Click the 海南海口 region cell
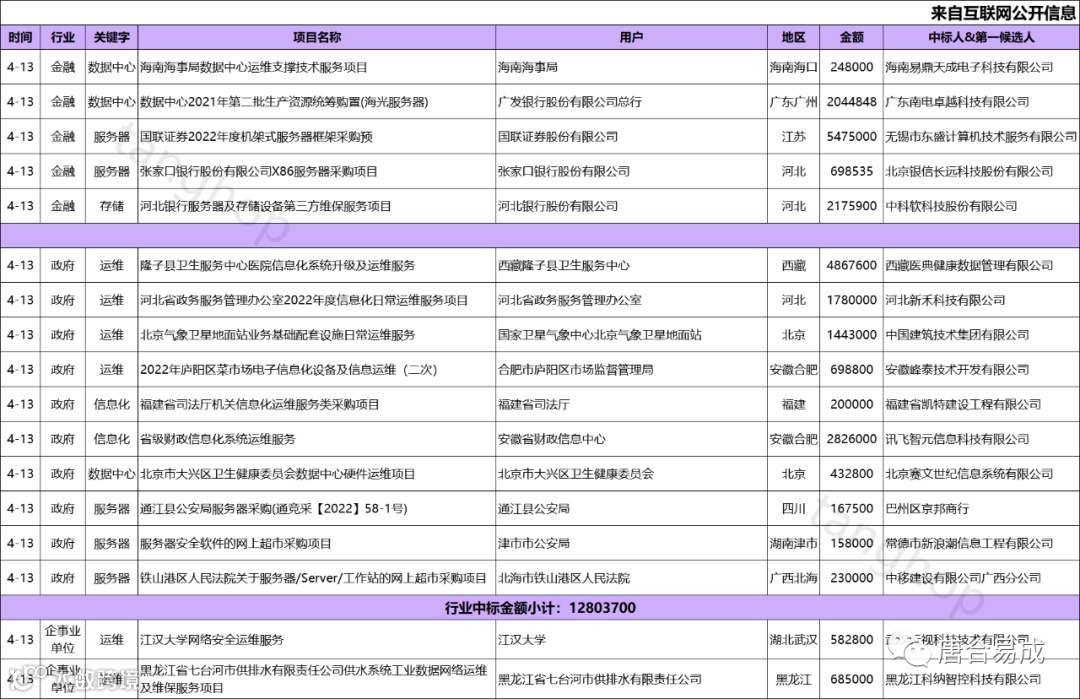This screenshot has width=1080, height=699. click(793, 67)
